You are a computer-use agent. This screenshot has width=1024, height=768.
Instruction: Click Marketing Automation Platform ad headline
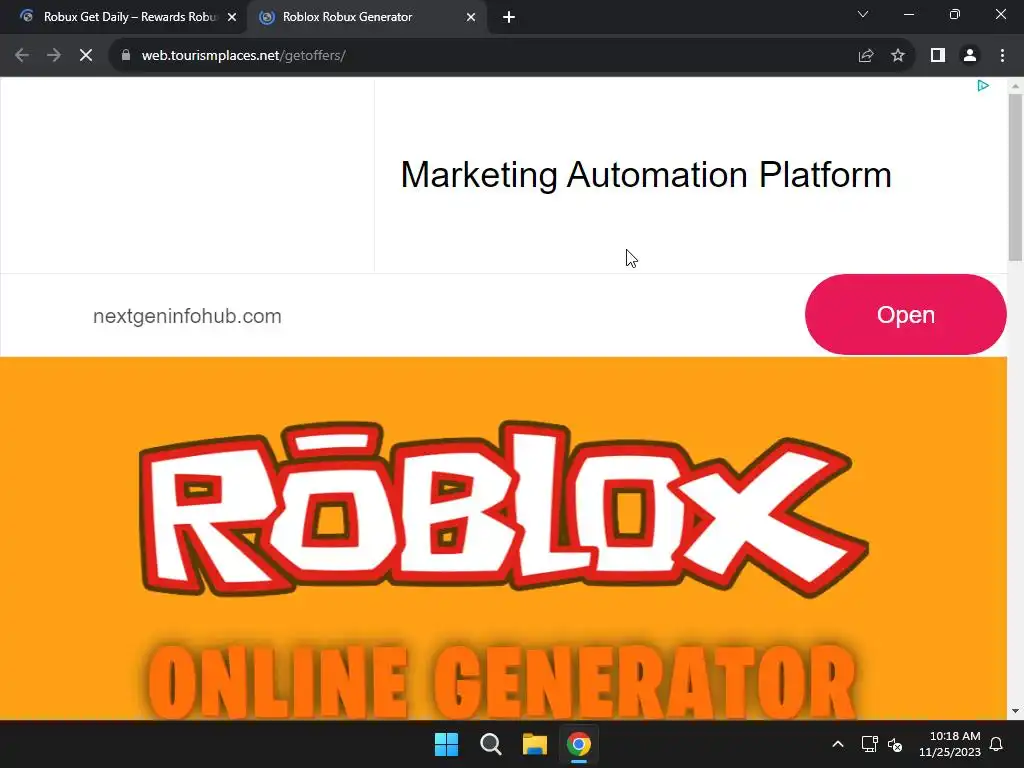tap(646, 175)
